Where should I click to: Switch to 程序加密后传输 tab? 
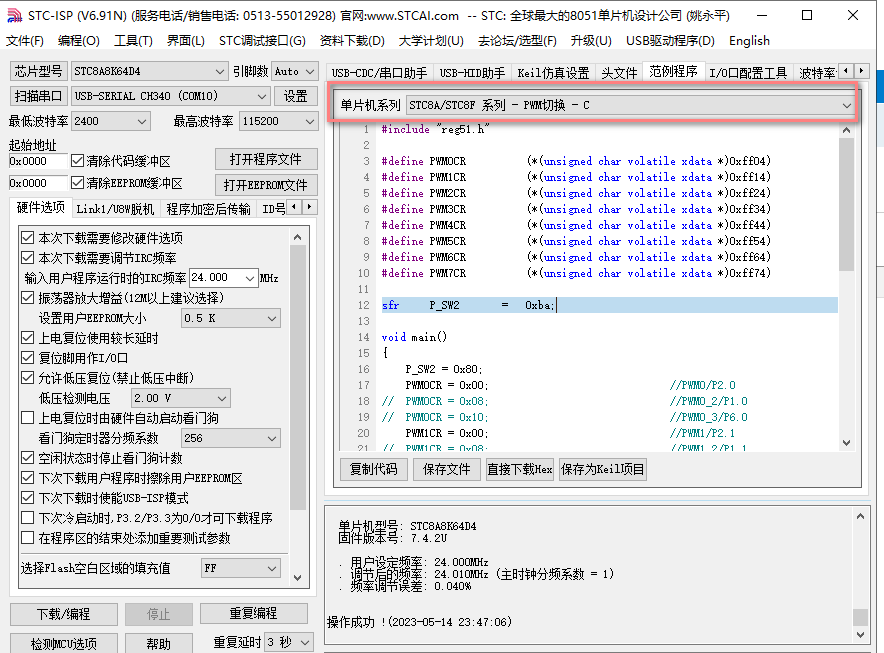(209, 209)
